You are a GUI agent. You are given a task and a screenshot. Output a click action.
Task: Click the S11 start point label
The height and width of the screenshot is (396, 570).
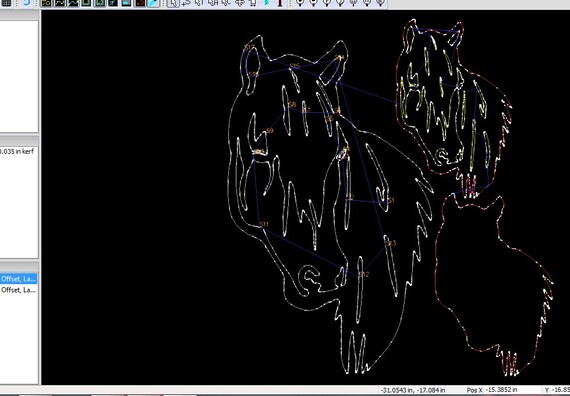point(264,224)
